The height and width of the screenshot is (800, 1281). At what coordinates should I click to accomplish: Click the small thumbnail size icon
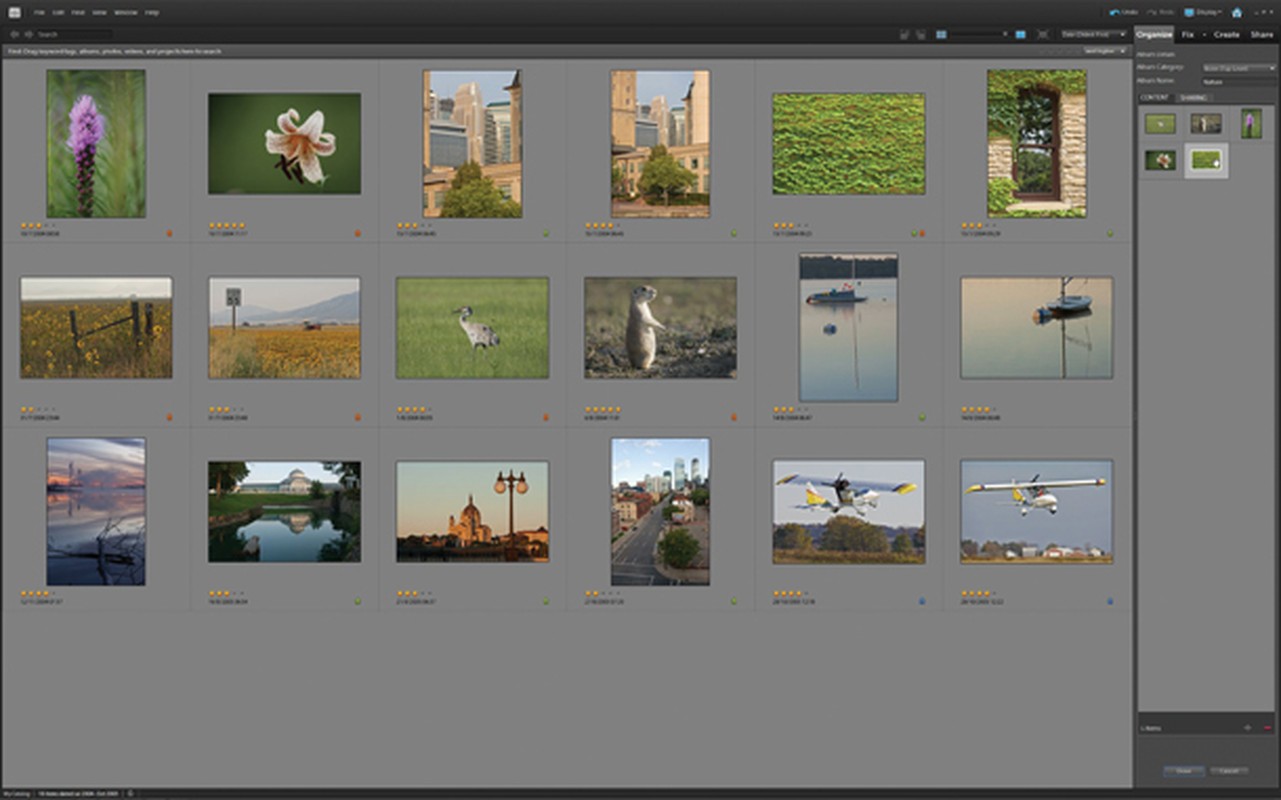(x=941, y=34)
